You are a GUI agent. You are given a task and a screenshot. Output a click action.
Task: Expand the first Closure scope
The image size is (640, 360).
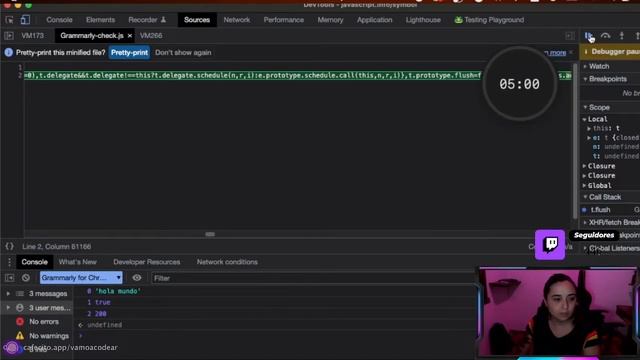(601, 166)
